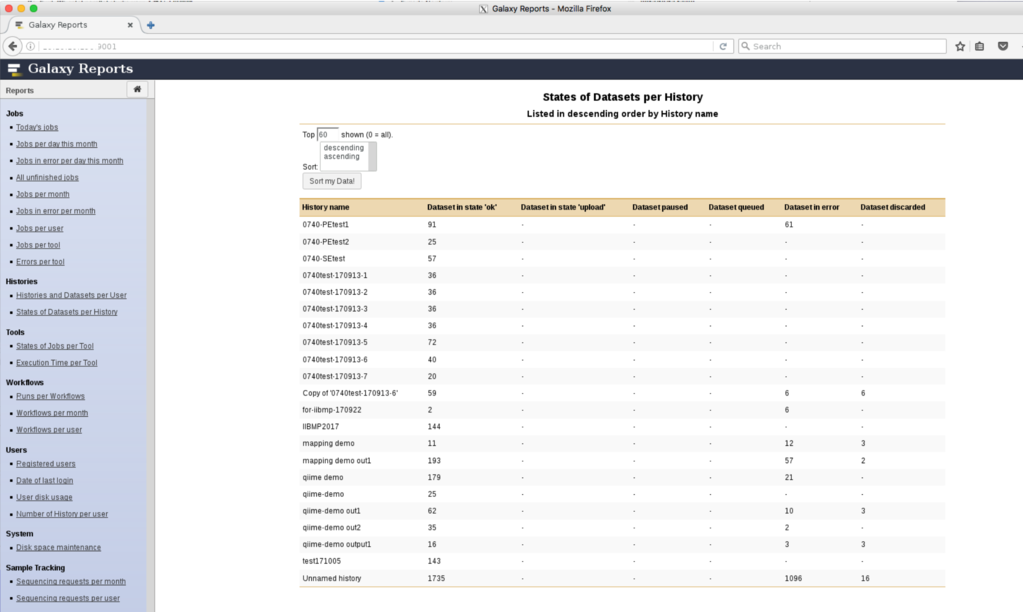The height and width of the screenshot is (612, 1023).
Task: Choose 'ascending' in the Sort list
Action: pyautogui.click(x=342, y=157)
